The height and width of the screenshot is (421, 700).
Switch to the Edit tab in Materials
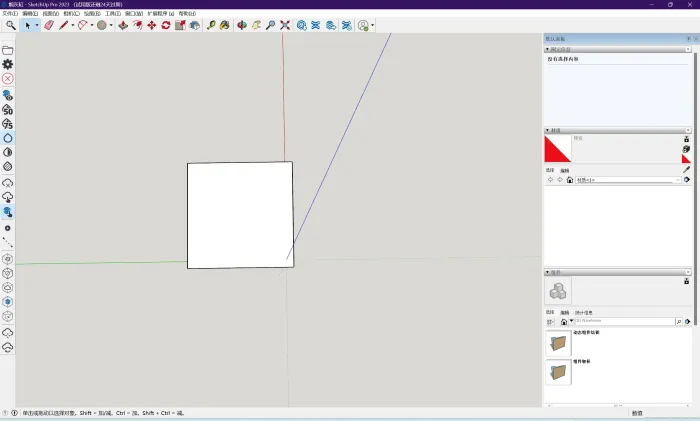point(564,171)
